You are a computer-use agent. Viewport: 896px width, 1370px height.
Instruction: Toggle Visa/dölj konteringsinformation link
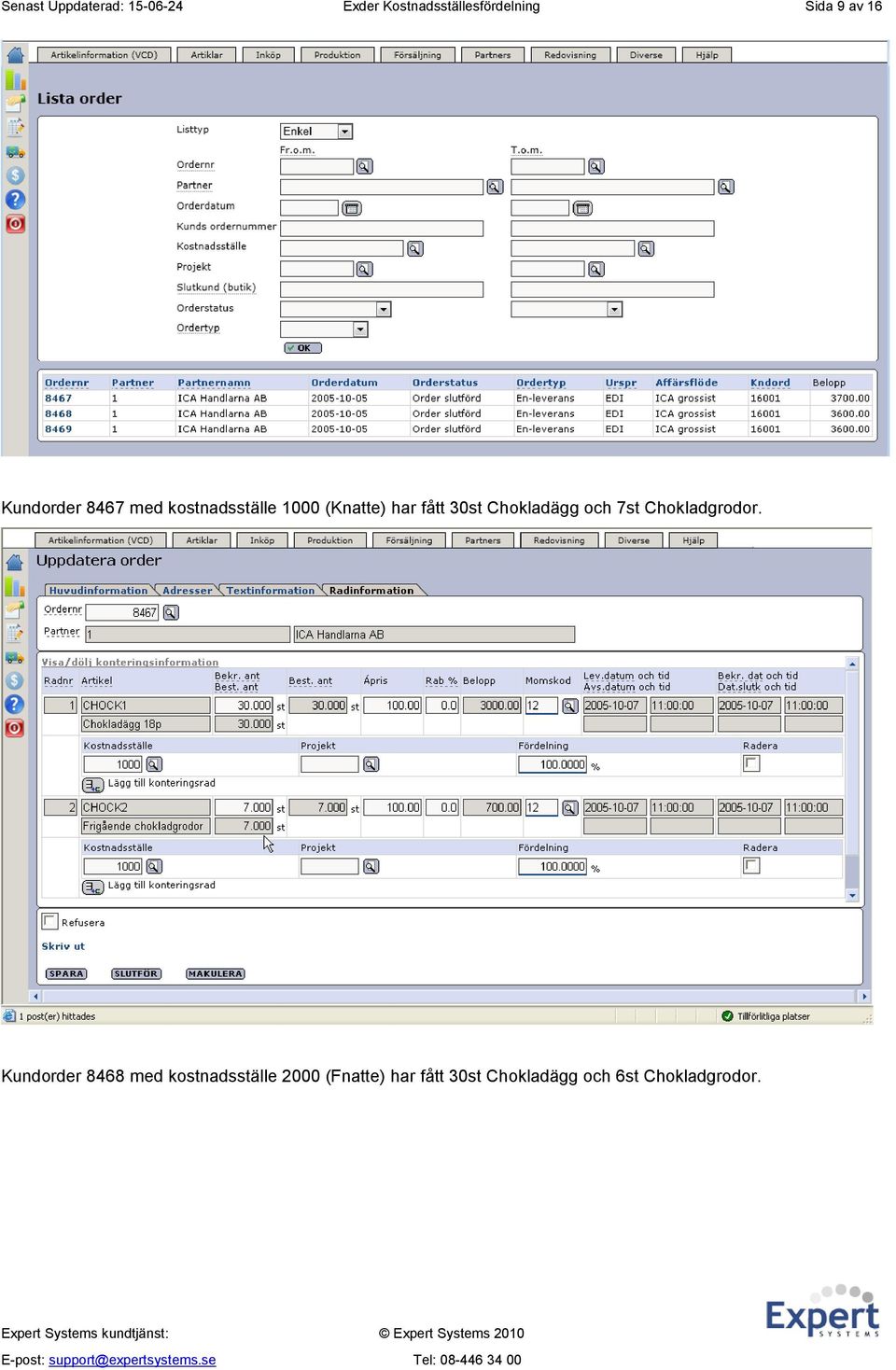pos(130,663)
